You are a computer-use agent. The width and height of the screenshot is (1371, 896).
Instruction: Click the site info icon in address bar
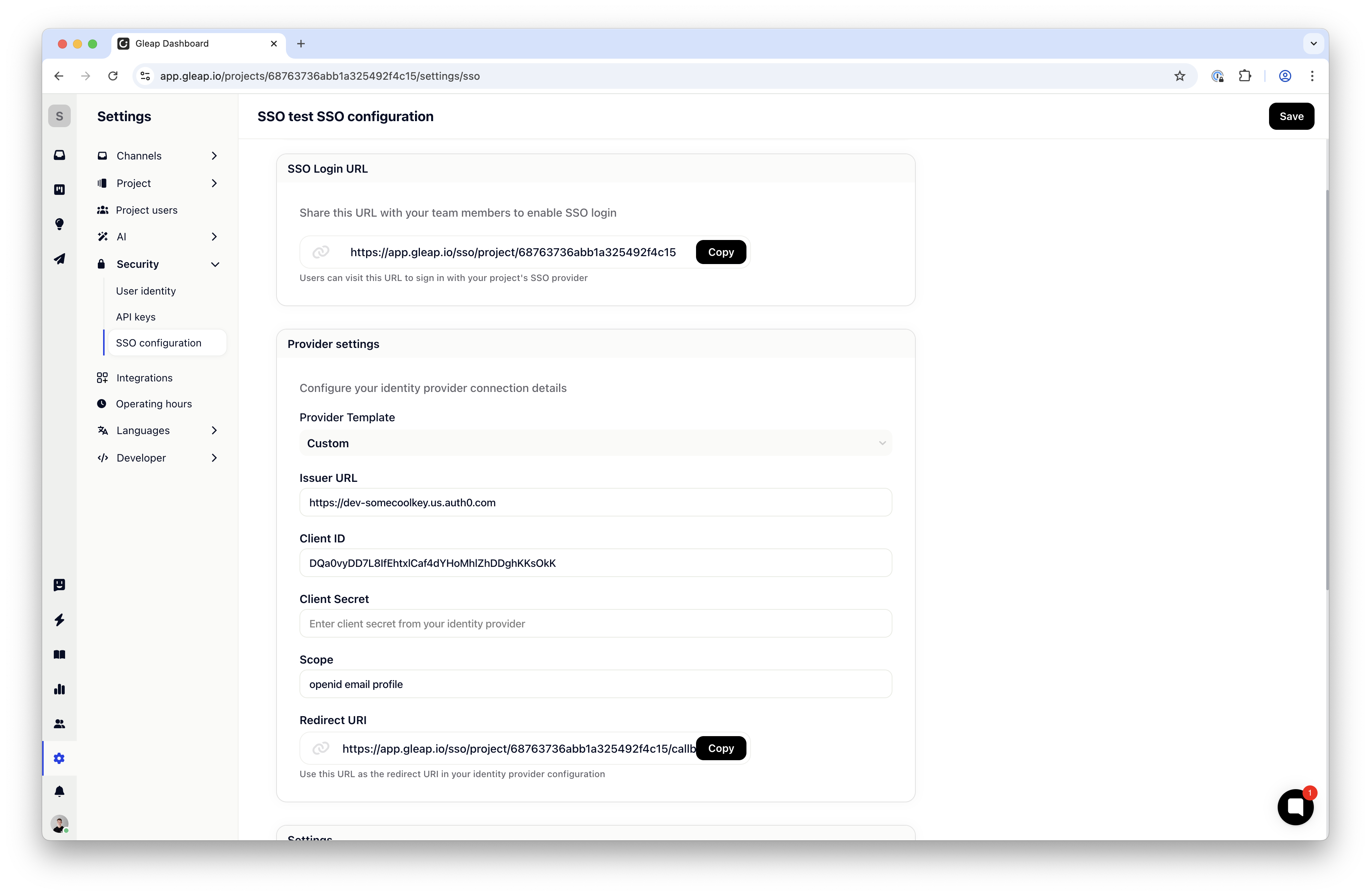tap(145, 76)
